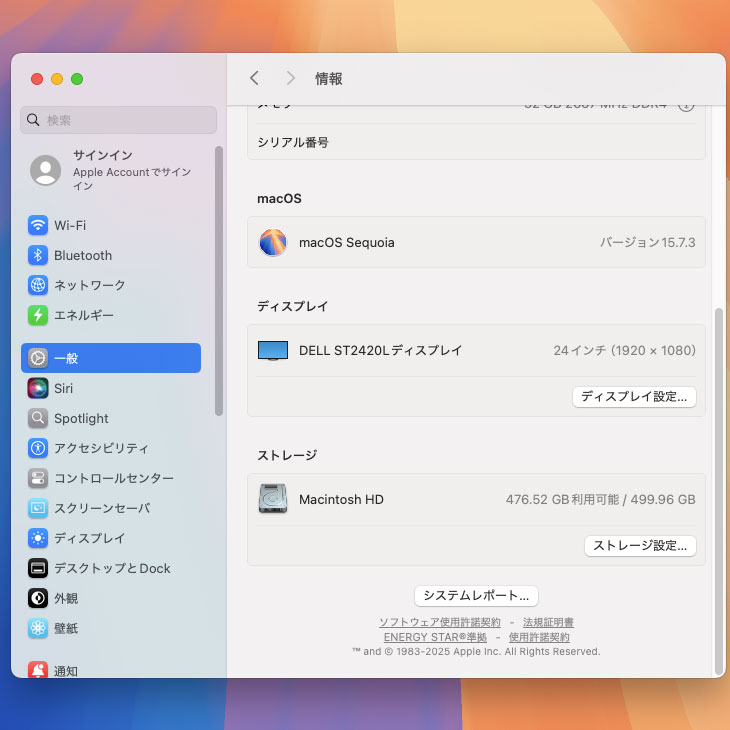Open コントロールセンター settings
Screen dimensions: 730x730
pyautogui.click(x=113, y=478)
